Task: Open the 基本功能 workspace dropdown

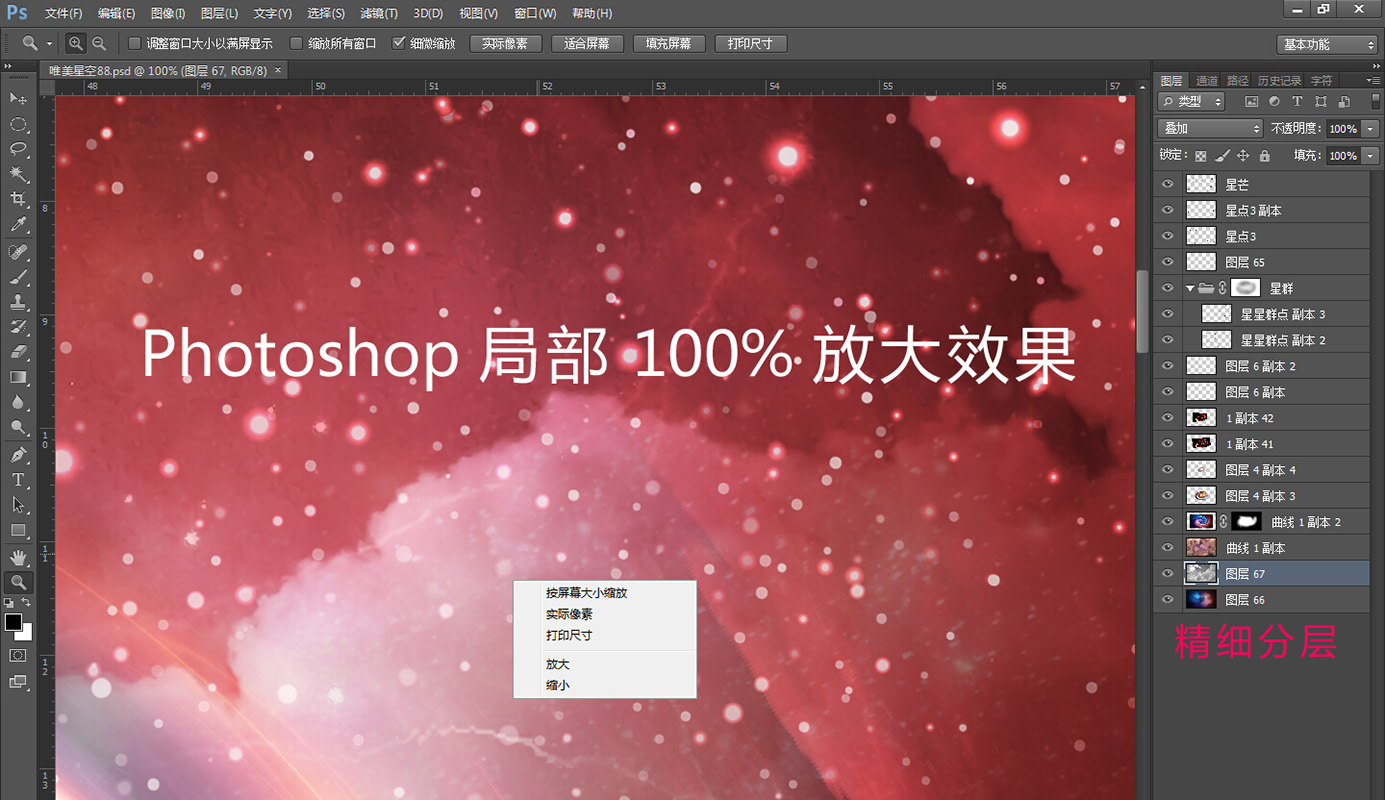Action: click(1328, 44)
